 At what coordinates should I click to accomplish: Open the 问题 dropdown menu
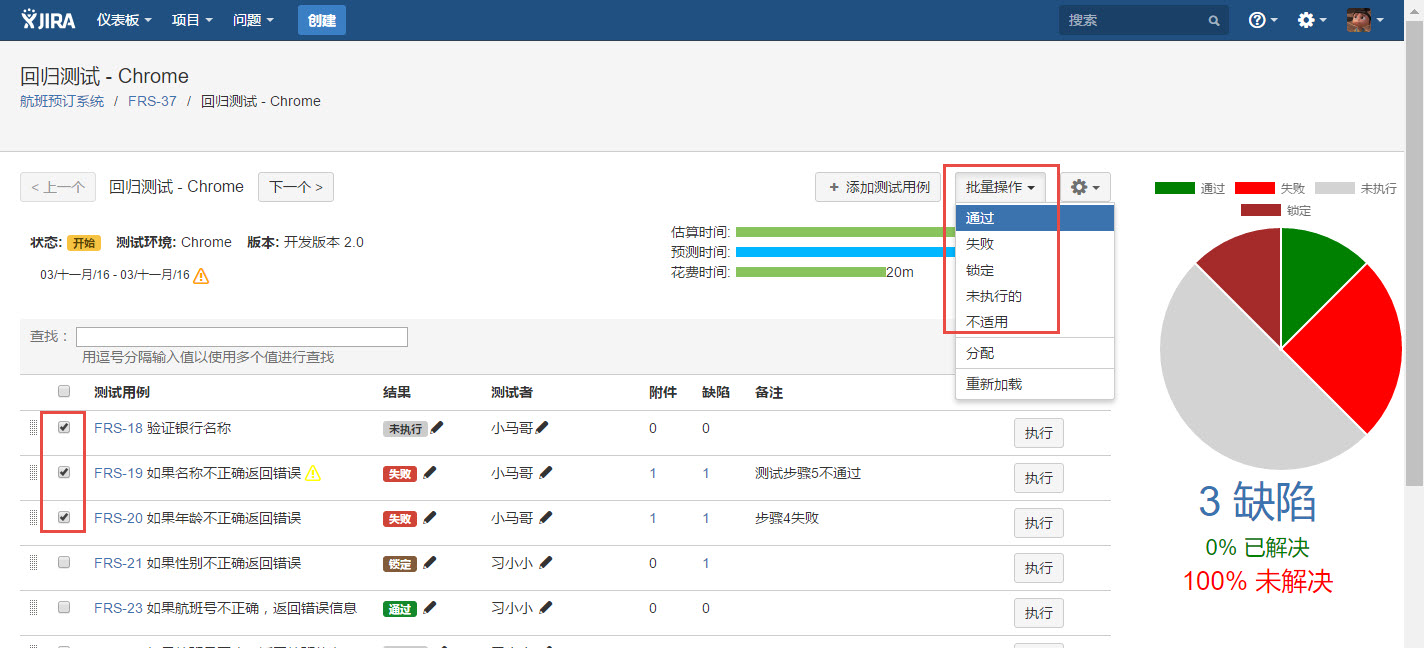coord(253,20)
